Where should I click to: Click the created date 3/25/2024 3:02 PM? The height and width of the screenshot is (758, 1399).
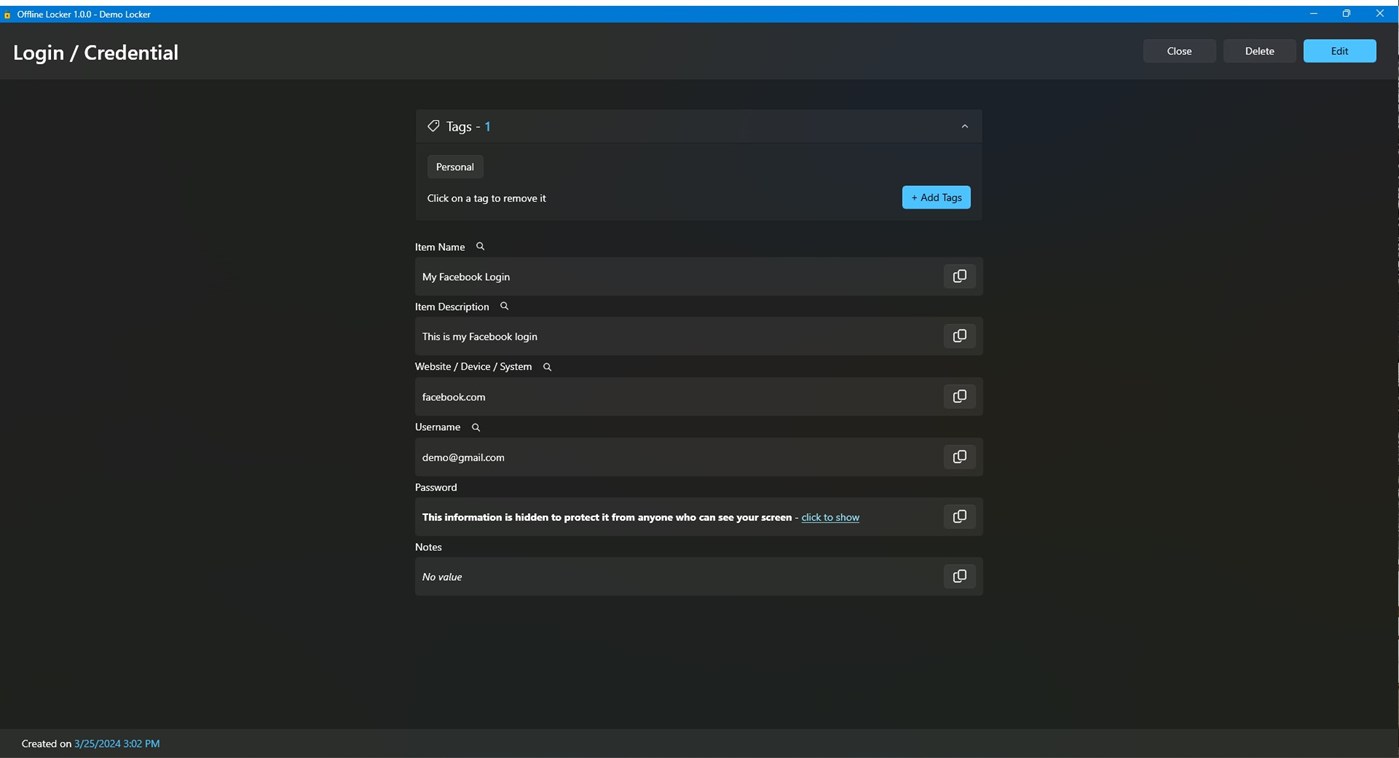pos(117,743)
